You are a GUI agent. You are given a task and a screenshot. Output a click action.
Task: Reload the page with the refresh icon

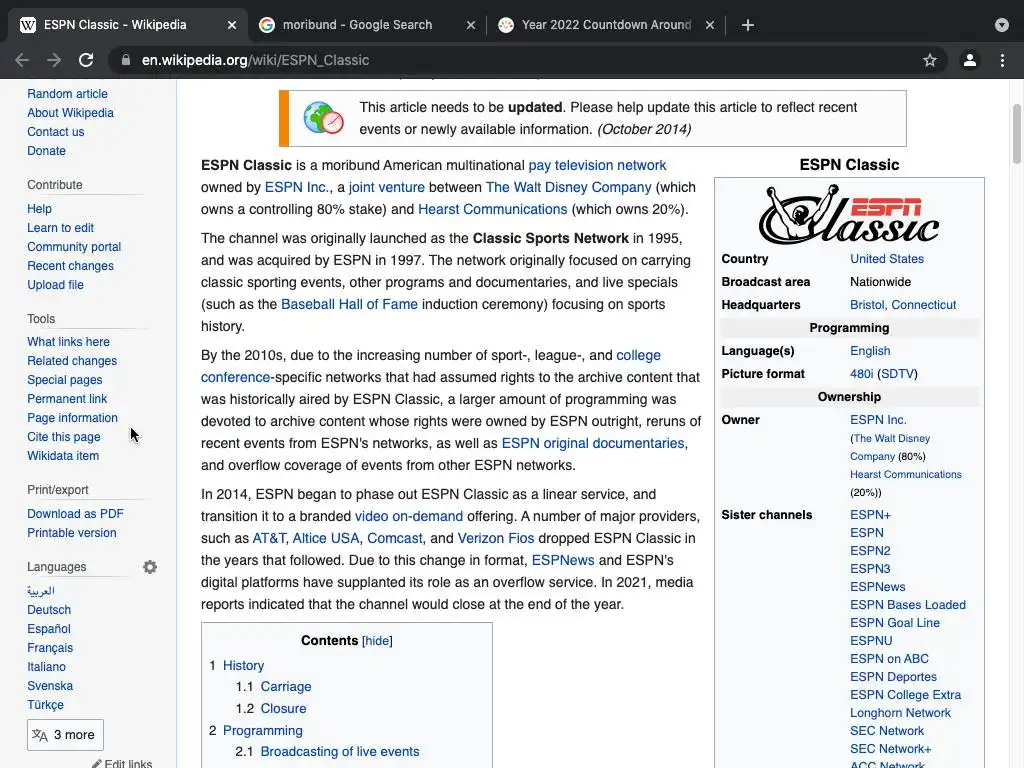pos(86,60)
